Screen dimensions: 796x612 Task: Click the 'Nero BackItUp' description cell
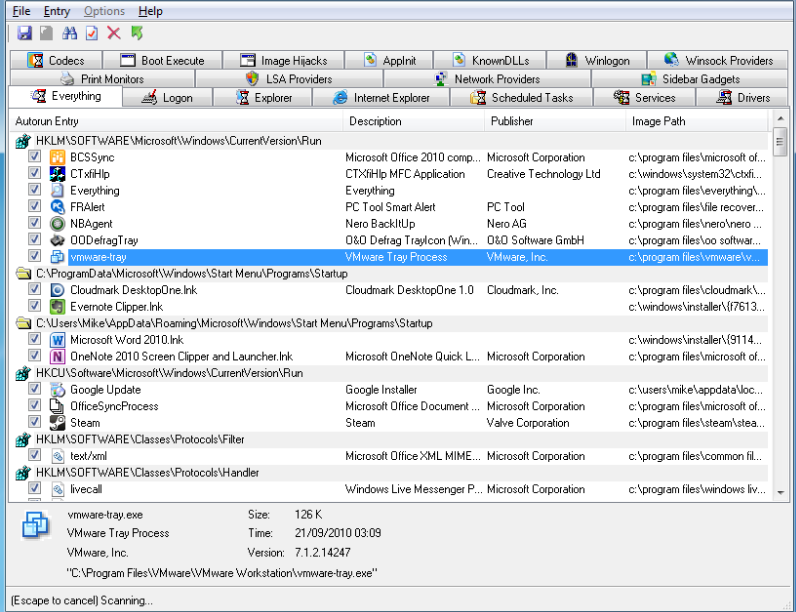[380, 224]
